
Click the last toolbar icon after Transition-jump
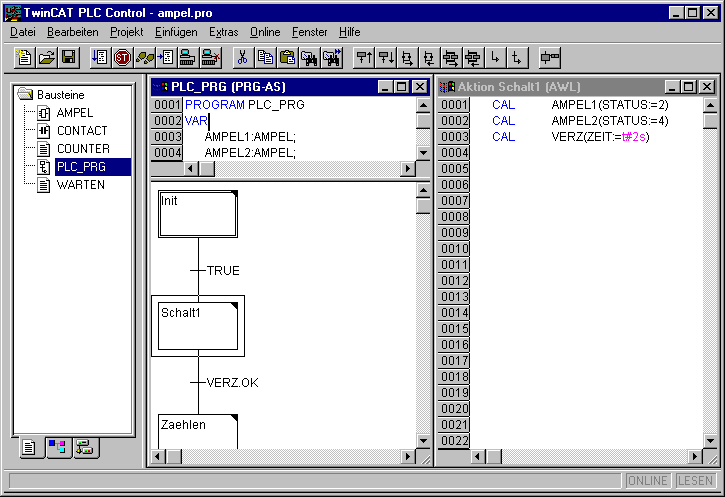point(550,58)
